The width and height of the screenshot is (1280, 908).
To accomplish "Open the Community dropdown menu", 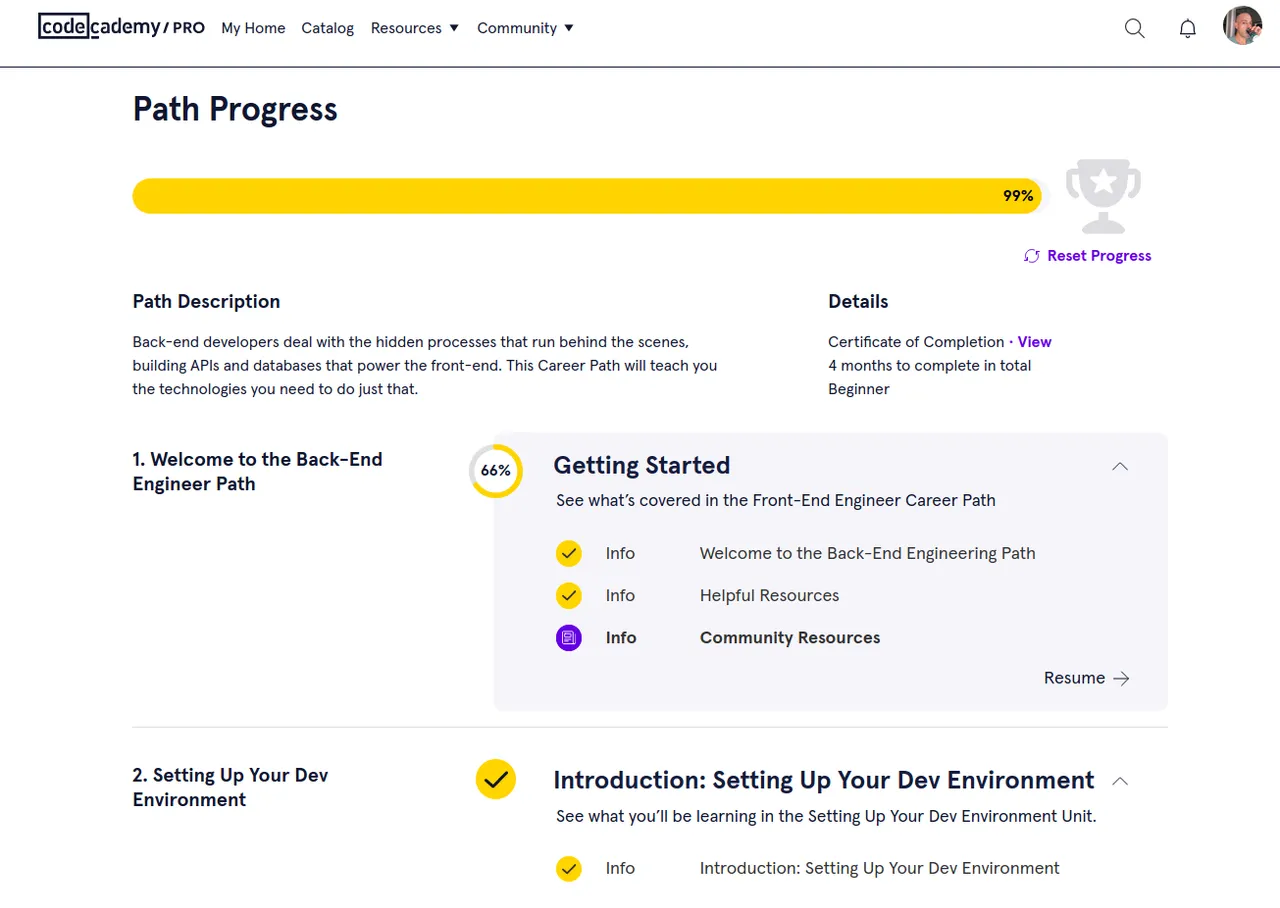I will click(526, 28).
